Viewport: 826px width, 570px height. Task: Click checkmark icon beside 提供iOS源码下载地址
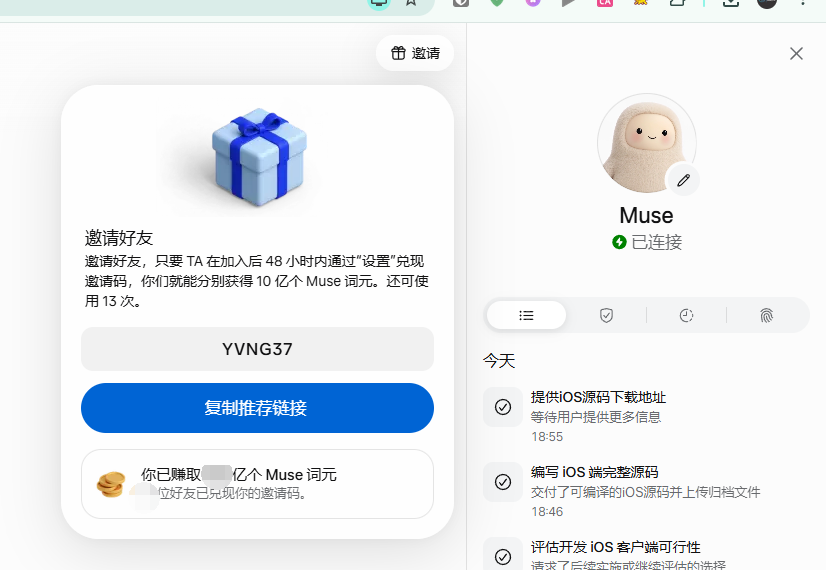503,407
